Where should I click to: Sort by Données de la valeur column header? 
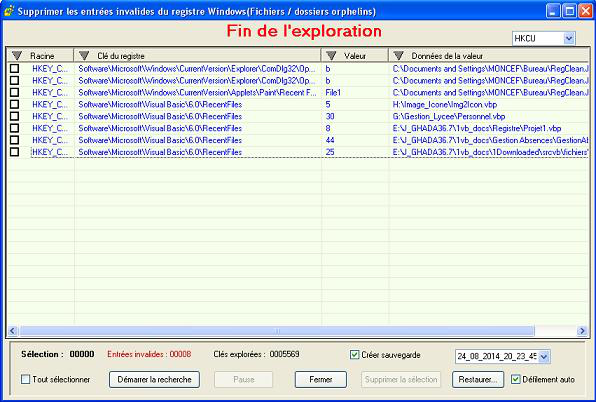[488, 56]
